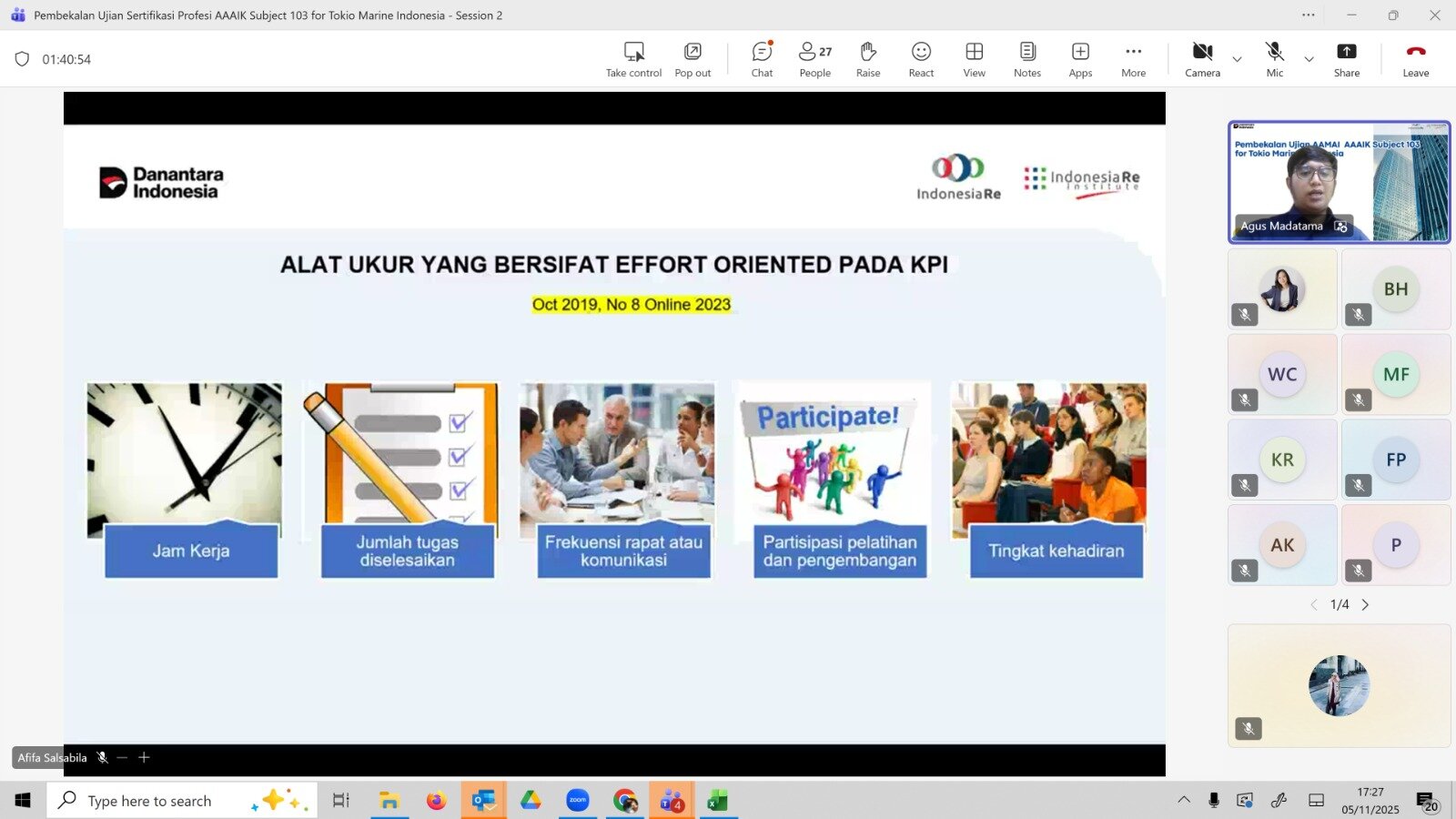Image resolution: width=1456 pixels, height=819 pixels.
Task: Zoom in on shared slide
Action: point(144,757)
